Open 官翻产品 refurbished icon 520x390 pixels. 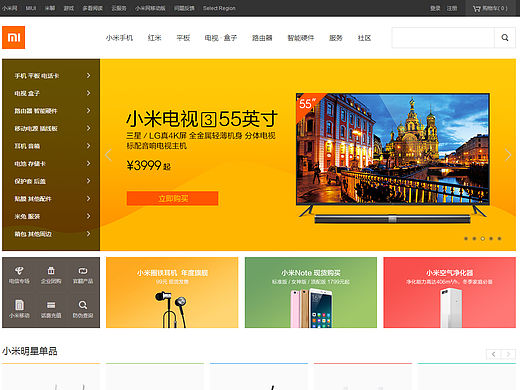point(83,275)
